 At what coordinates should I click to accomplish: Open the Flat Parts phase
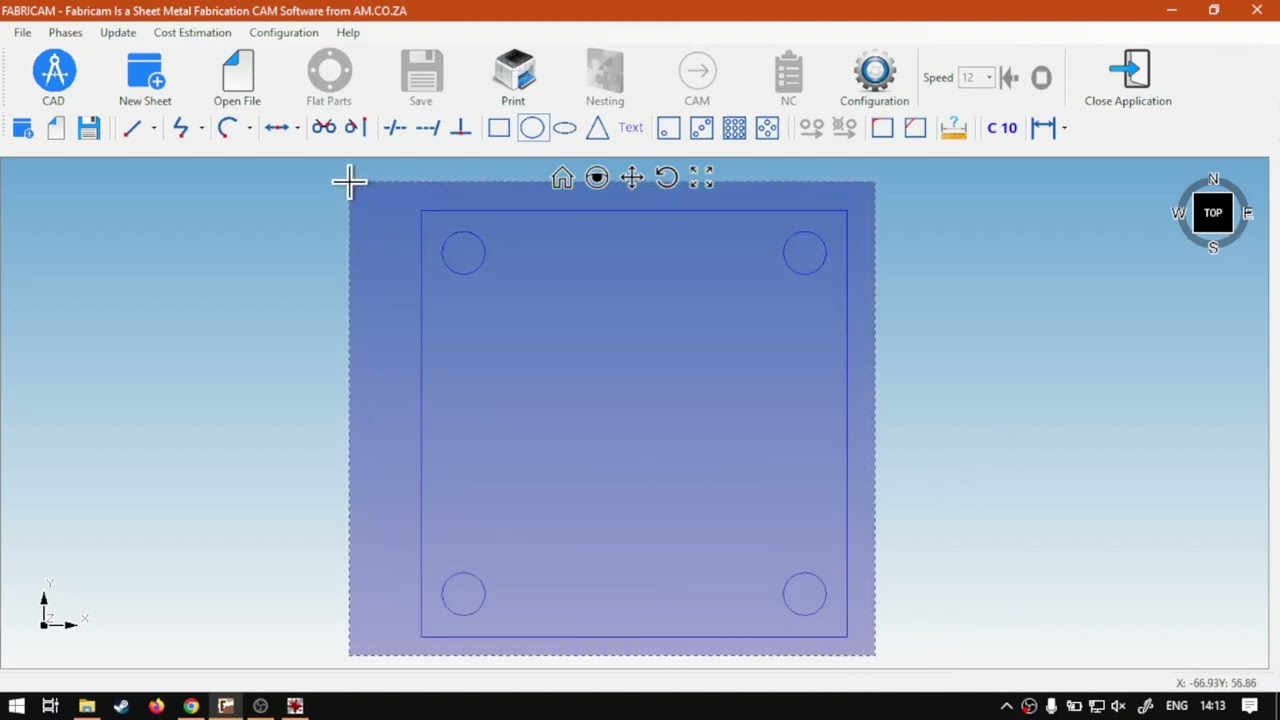329,78
